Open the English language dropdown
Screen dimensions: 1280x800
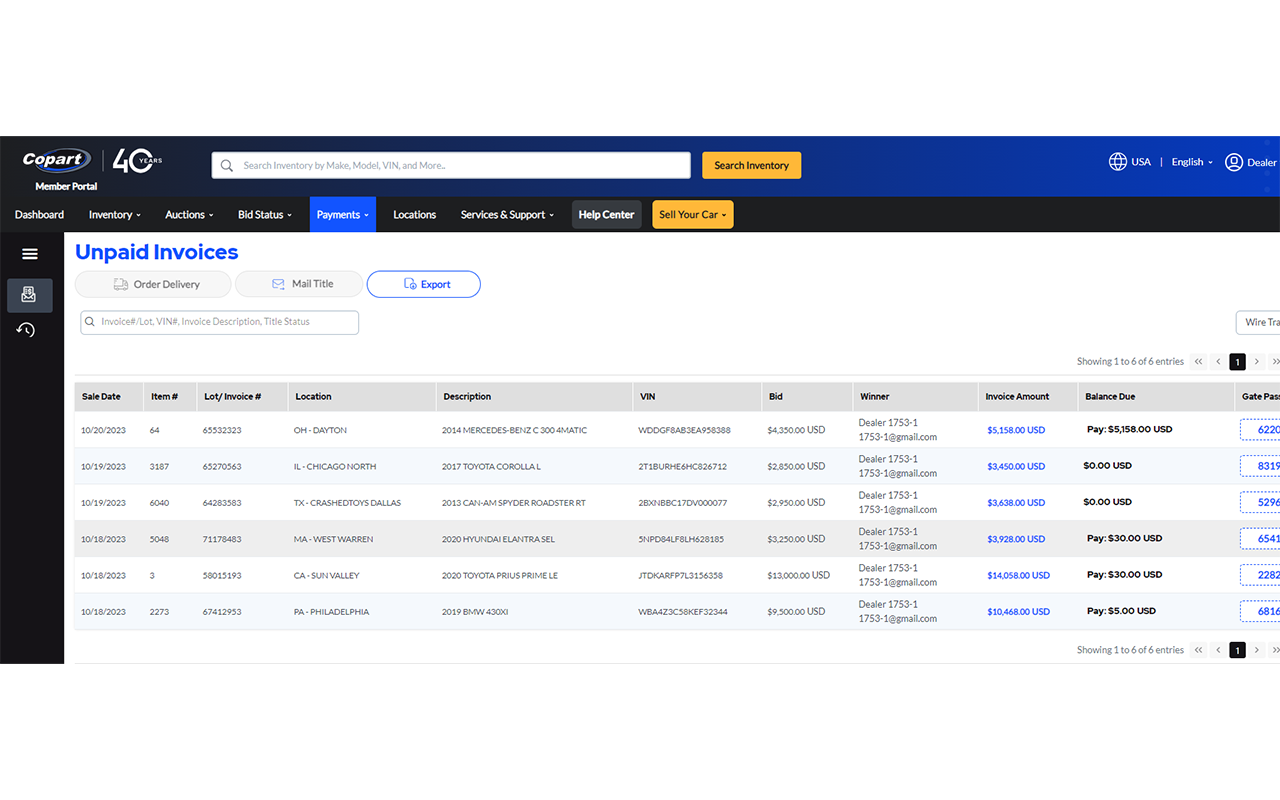click(1192, 162)
